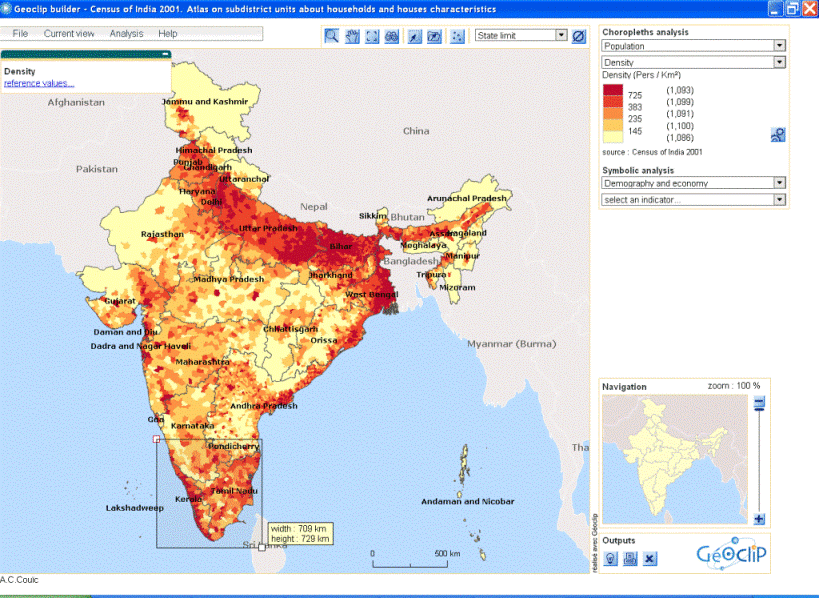Click the scattered dots icon in toolbar

[457, 36]
